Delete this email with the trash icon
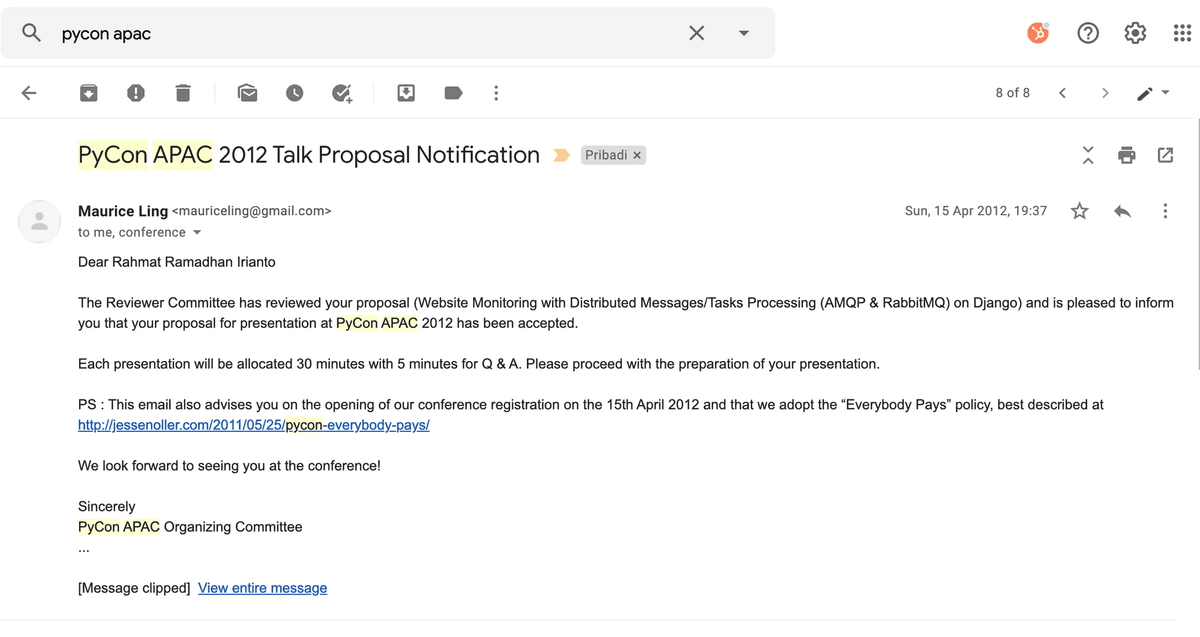1200x637 pixels. [x=182, y=93]
